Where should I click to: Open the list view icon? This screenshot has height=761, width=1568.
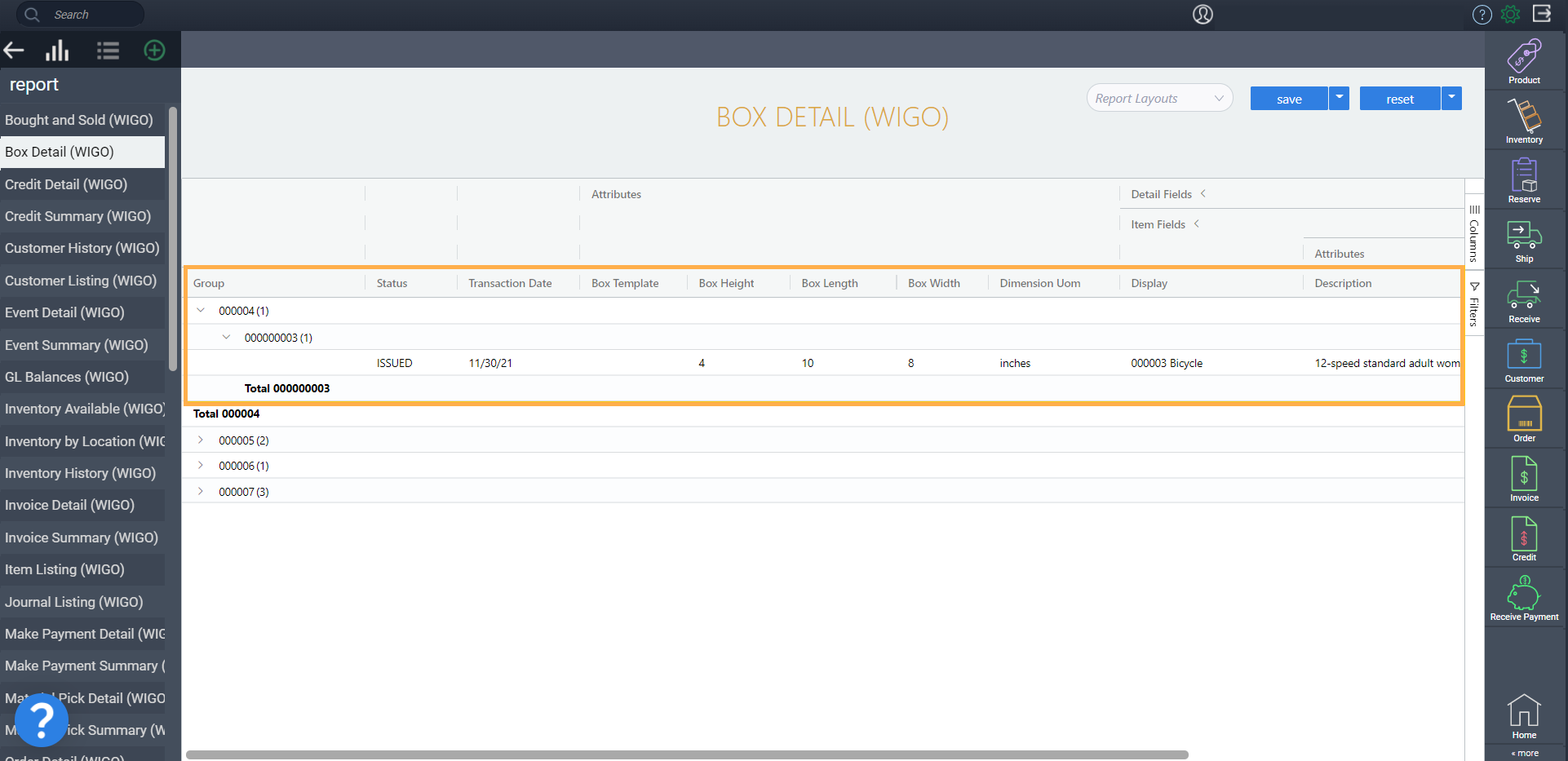click(x=108, y=51)
